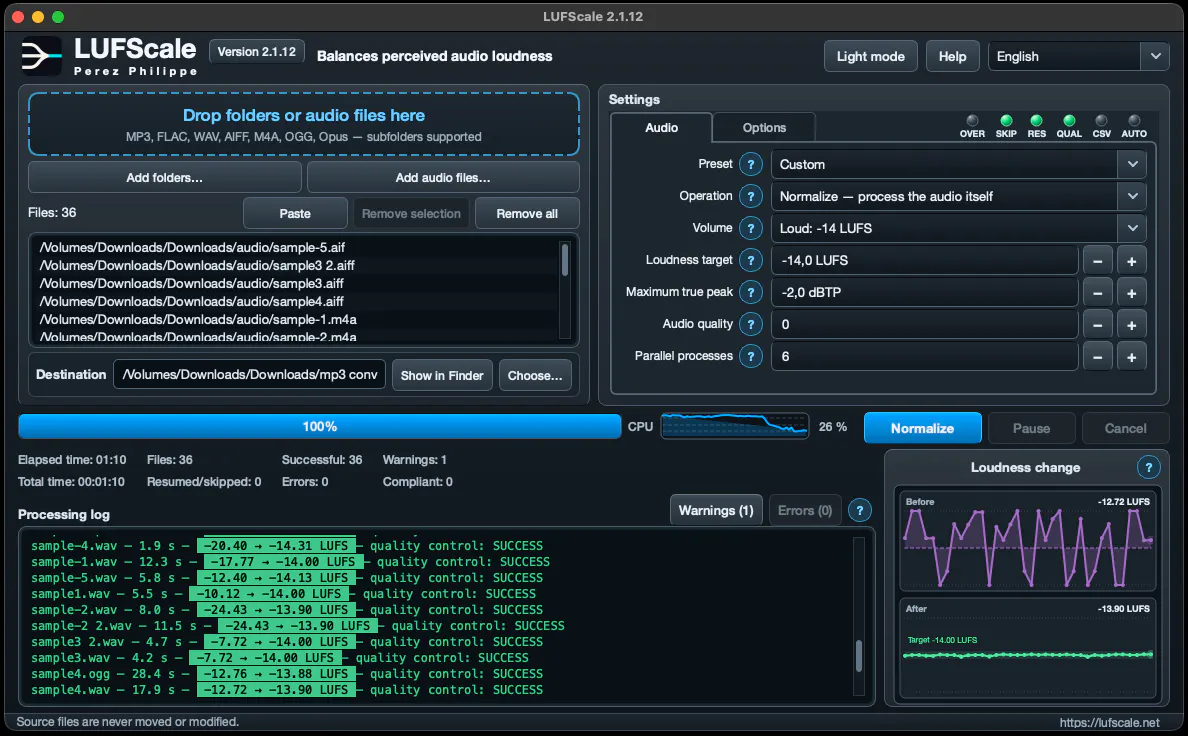
Task: Open help icon beside Errors button
Action: 859,511
